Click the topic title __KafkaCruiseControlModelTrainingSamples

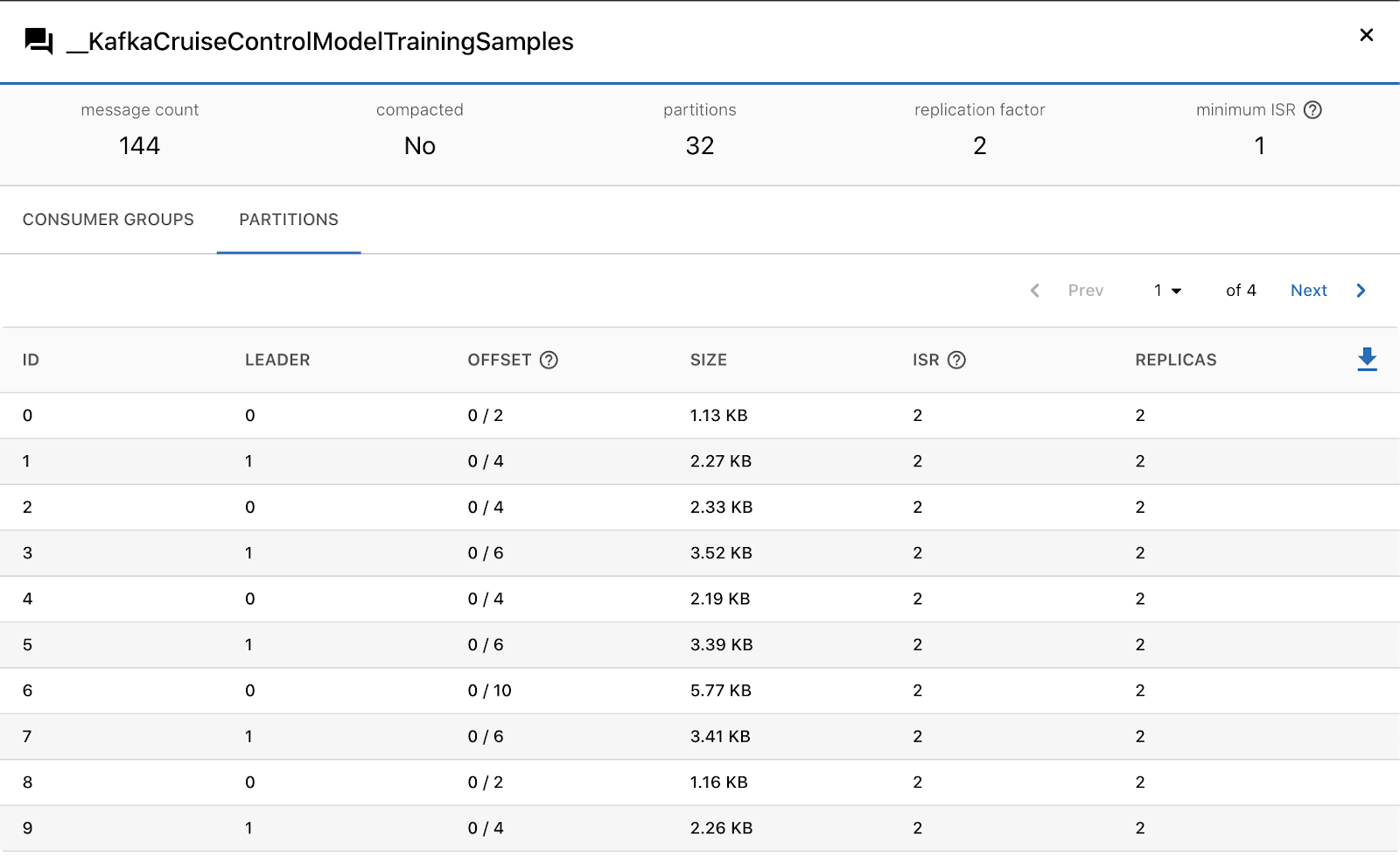(320, 41)
